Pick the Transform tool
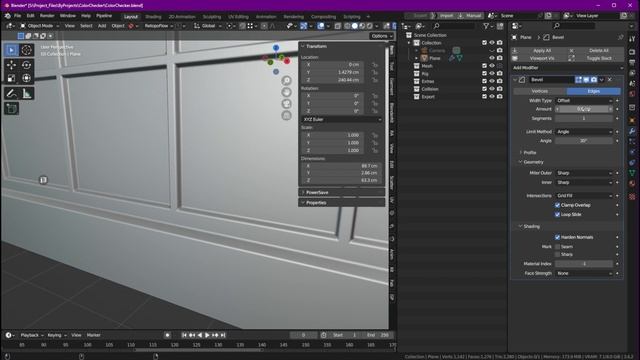The height and width of the screenshot is (360, 640). pos(27,78)
